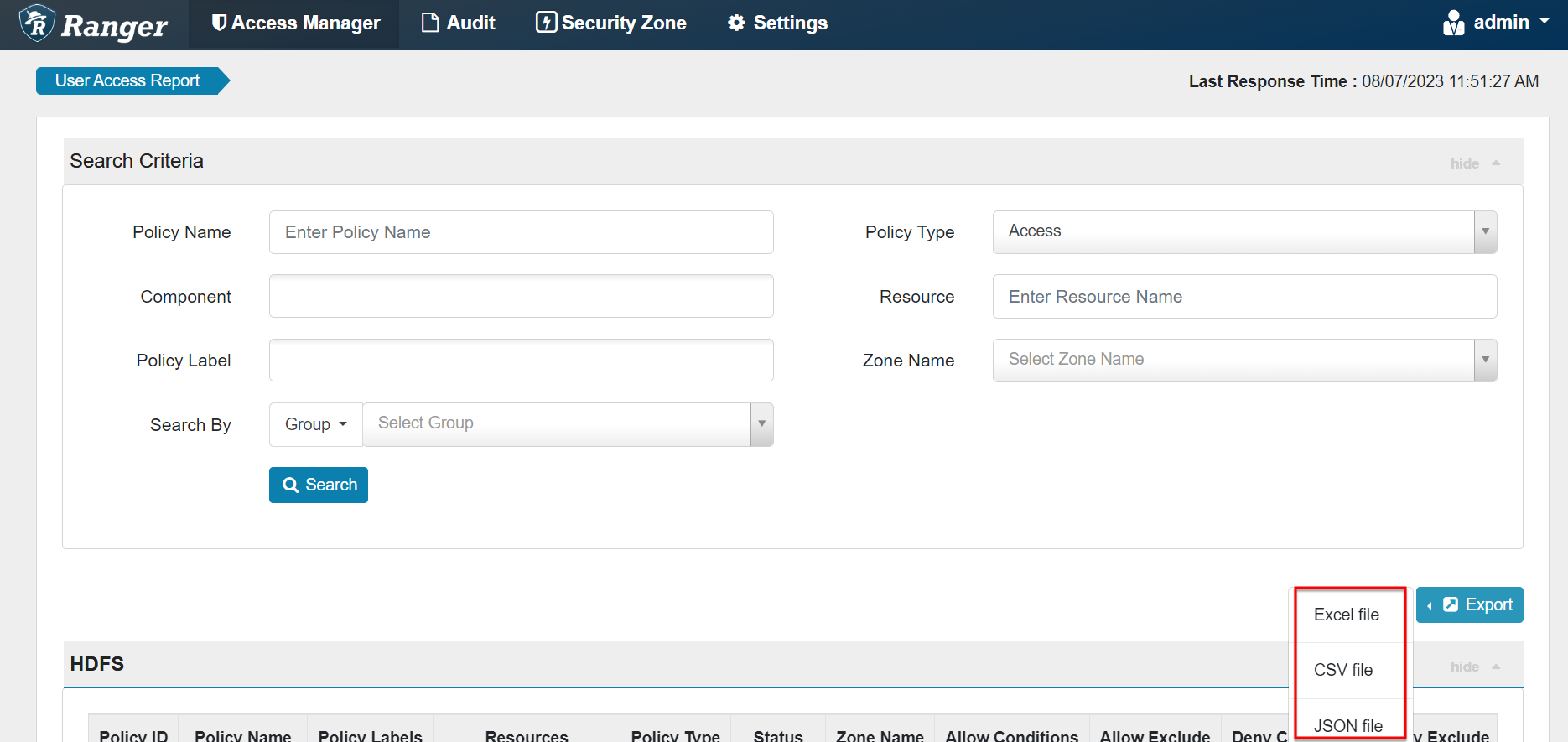1568x742 pixels.
Task: Click the Ranger logo
Action: (94, 24)
